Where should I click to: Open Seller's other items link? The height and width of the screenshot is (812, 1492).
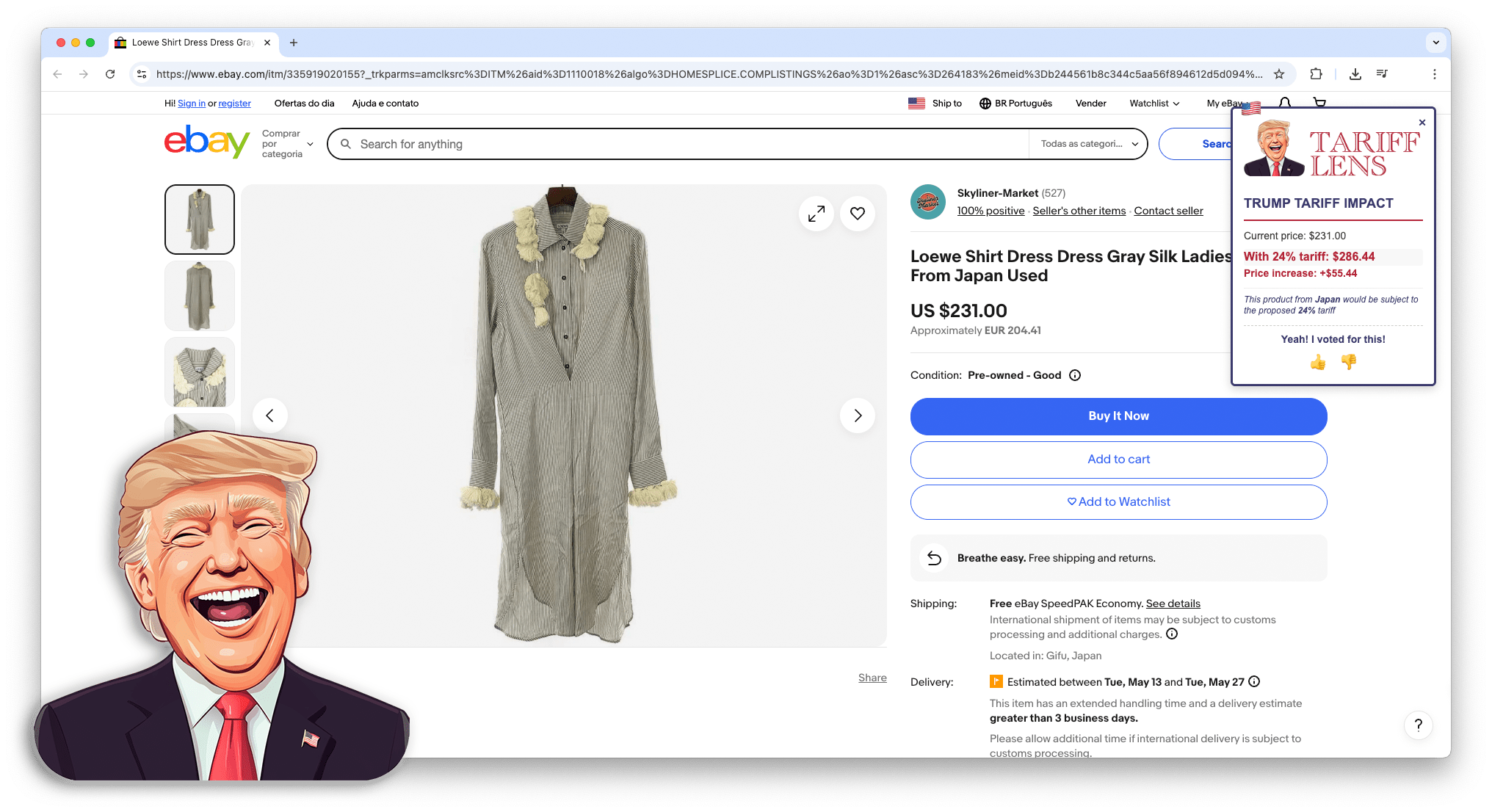point(1079,211)
